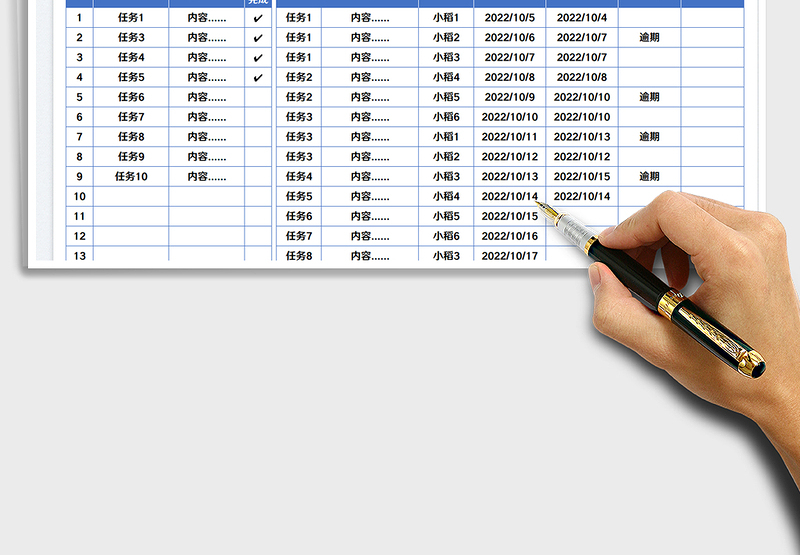
Task: Select the empty status cell after 2022/10/12
Action: point(649,156)
